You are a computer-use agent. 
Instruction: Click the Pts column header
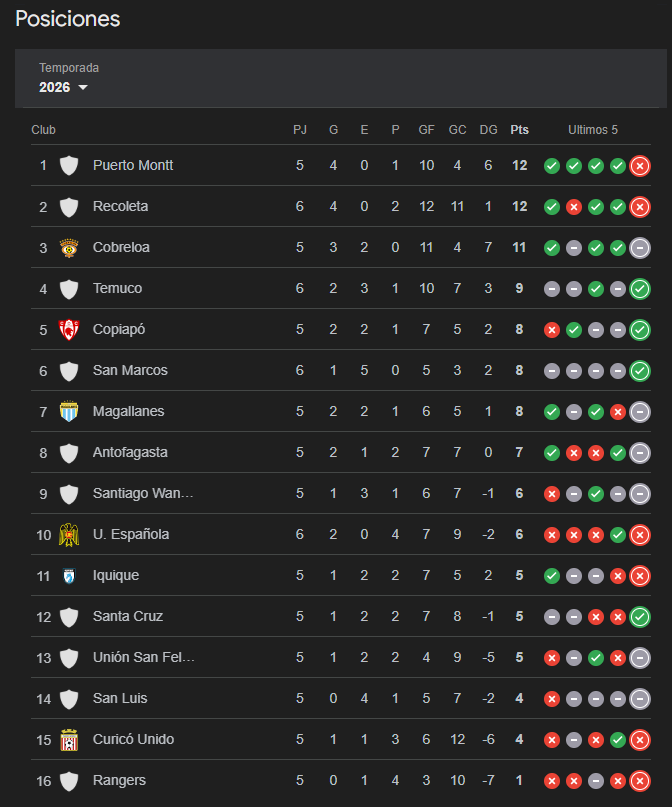[x=519, y=129]
